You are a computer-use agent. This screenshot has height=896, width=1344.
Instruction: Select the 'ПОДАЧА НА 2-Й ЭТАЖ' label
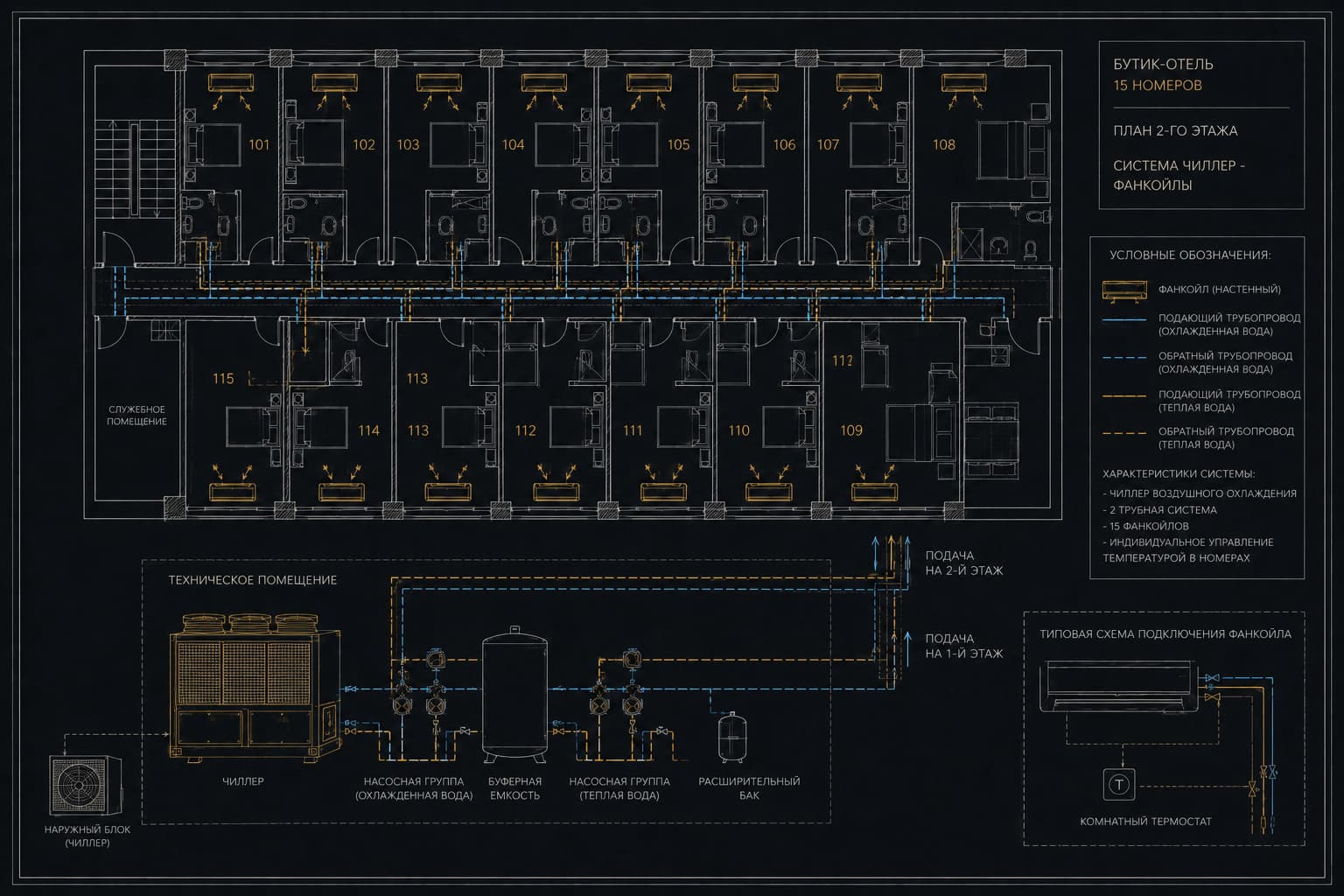[963, 563]
